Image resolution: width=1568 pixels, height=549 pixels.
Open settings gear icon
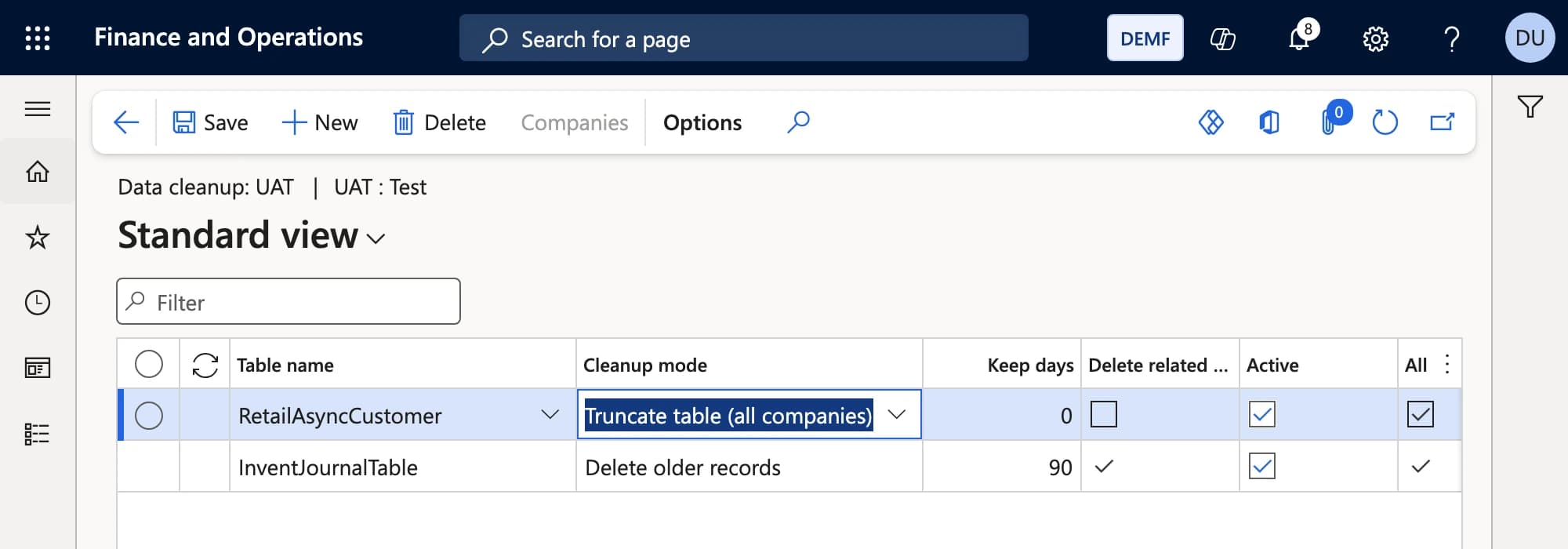click(1375, 38)
